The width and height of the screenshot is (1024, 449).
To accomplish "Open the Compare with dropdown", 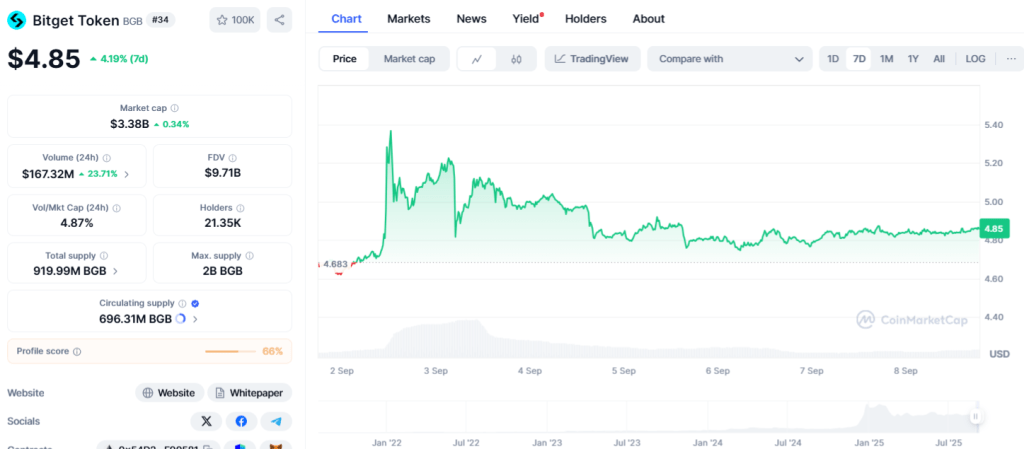I will 729,59.
